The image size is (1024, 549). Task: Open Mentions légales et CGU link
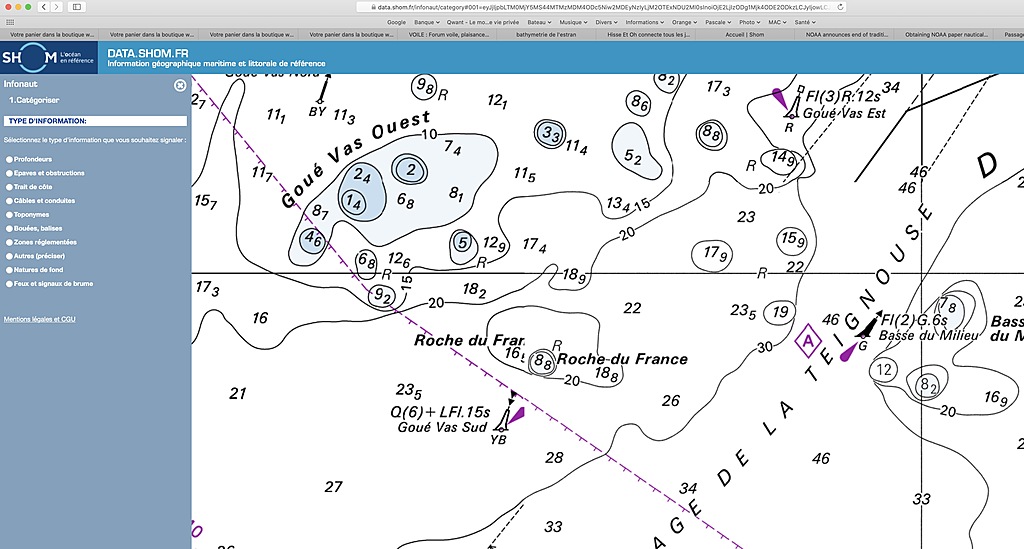point(39,319)
